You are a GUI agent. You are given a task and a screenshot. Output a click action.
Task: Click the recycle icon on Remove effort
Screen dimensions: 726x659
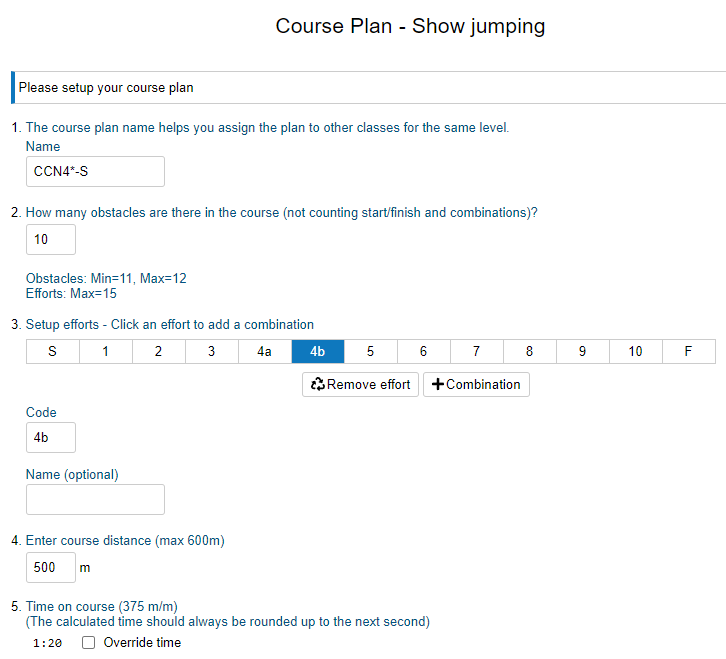pos(318,385)
